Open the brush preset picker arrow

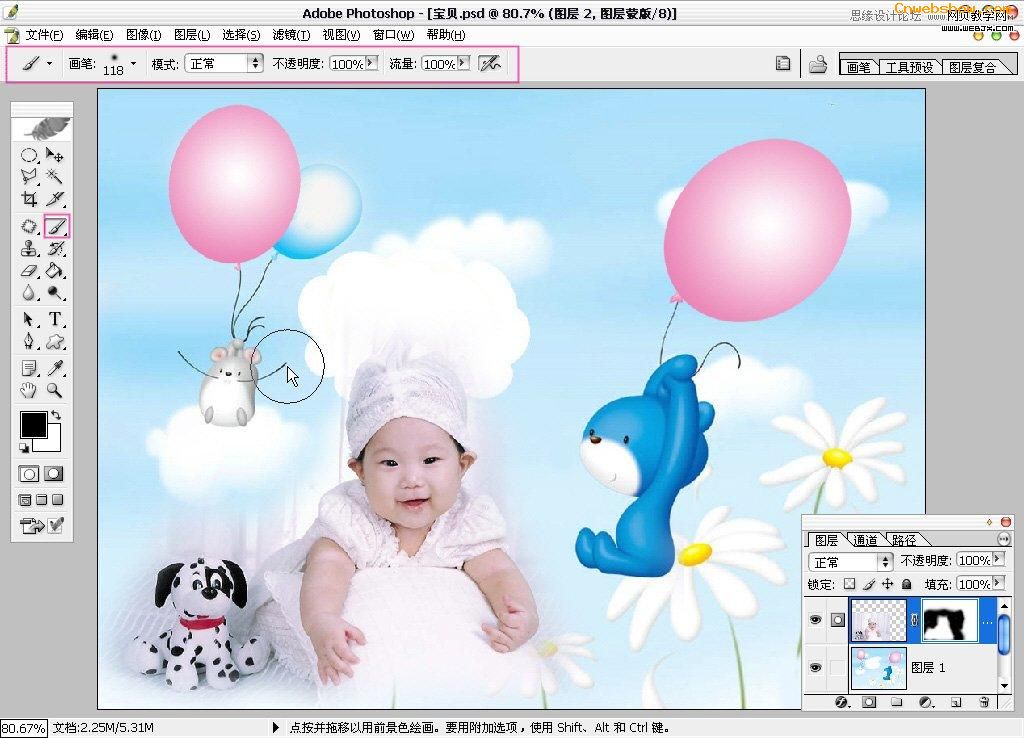(x=133, y=63)
